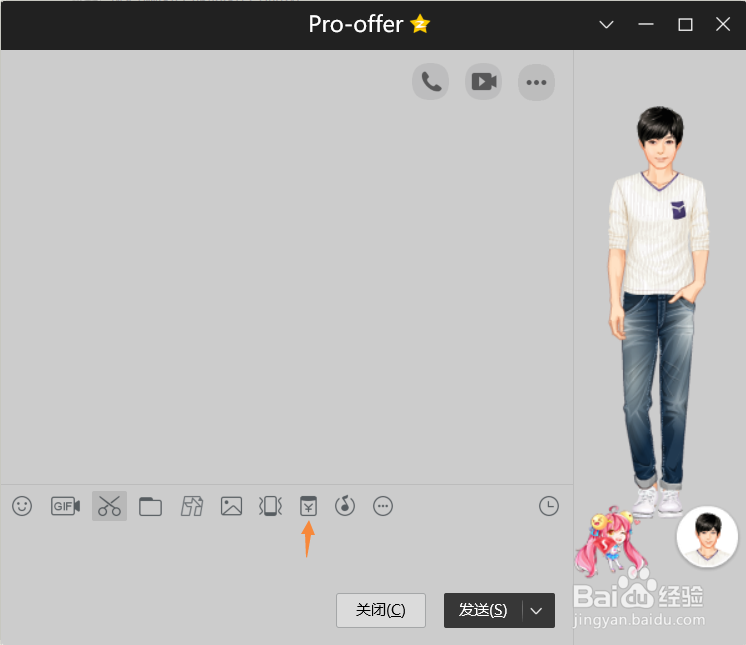Viewport: 746px width, 645px height.
Task: Click the 关闭(C) button
Action: click(x=381, y=610)
